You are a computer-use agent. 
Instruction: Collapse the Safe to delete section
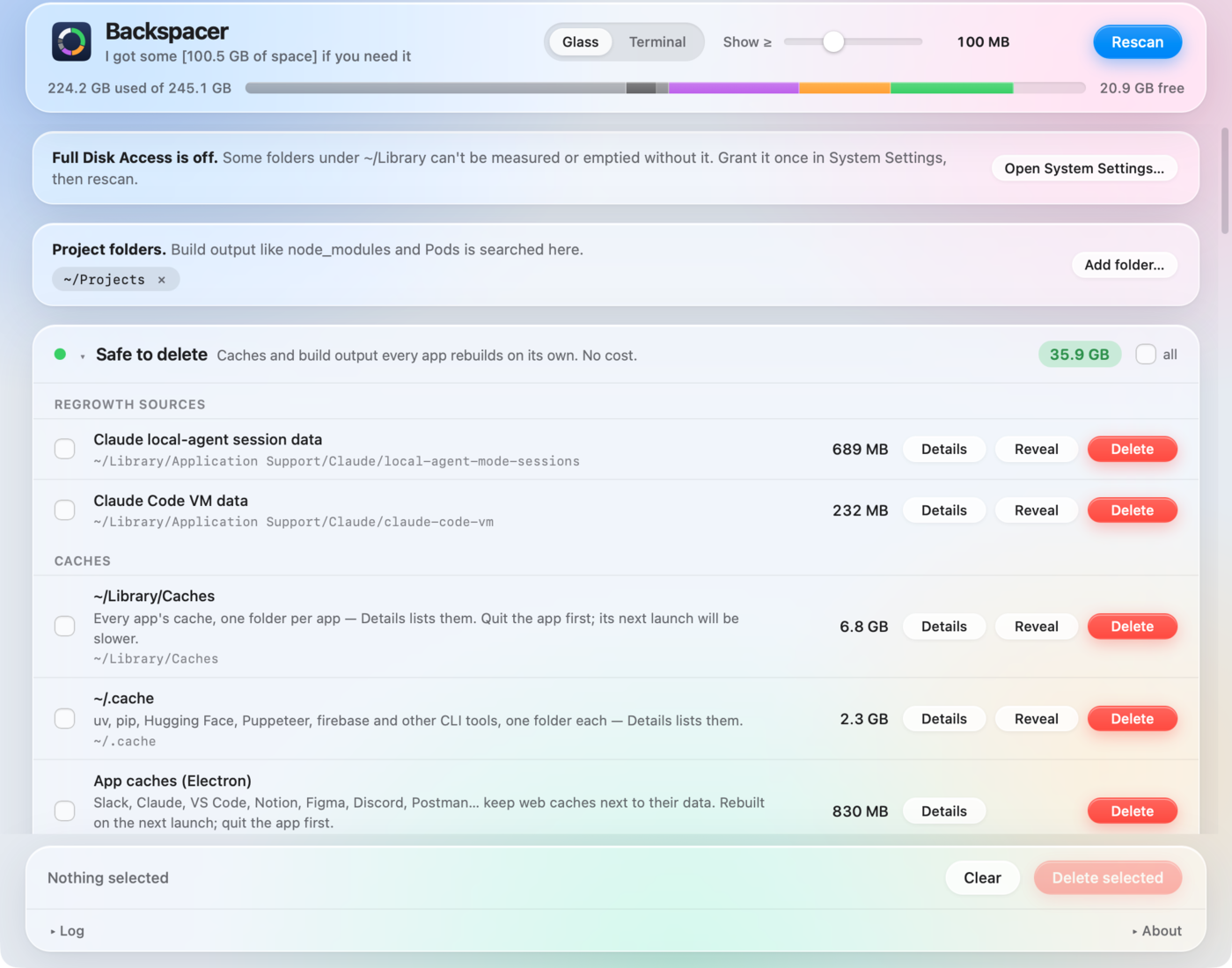(x=83, y=356)
